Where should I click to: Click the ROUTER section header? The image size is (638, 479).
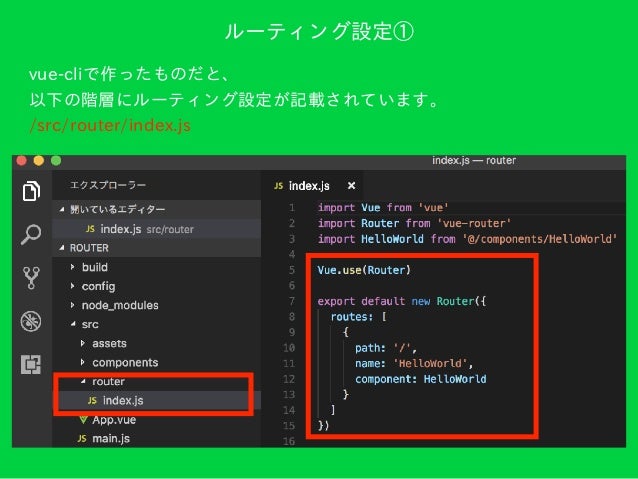coord(157,247)
